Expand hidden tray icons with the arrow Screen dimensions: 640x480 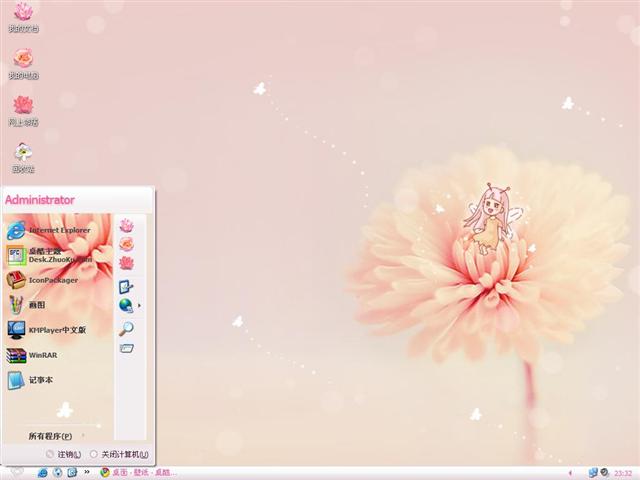click(570, 473)
